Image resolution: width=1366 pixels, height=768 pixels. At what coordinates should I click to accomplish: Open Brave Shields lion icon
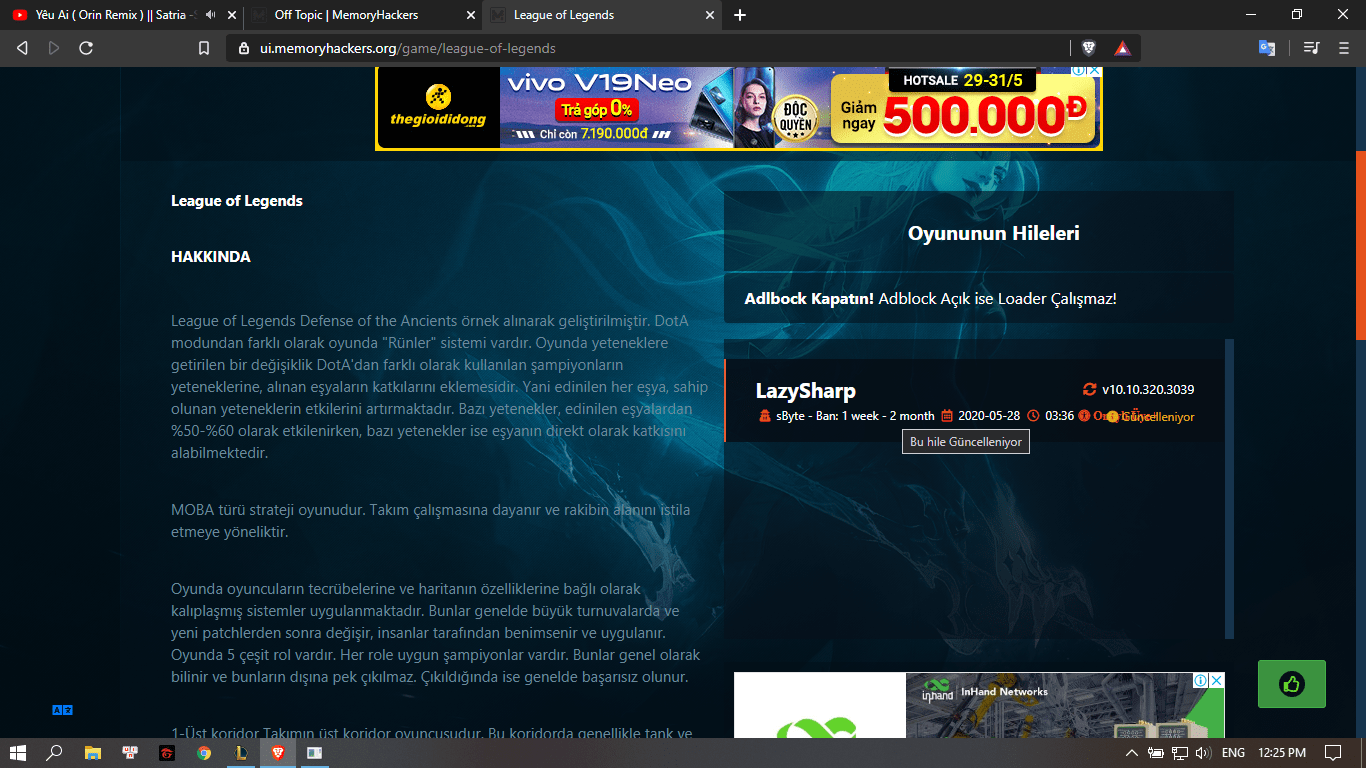tap(1088, 48)
